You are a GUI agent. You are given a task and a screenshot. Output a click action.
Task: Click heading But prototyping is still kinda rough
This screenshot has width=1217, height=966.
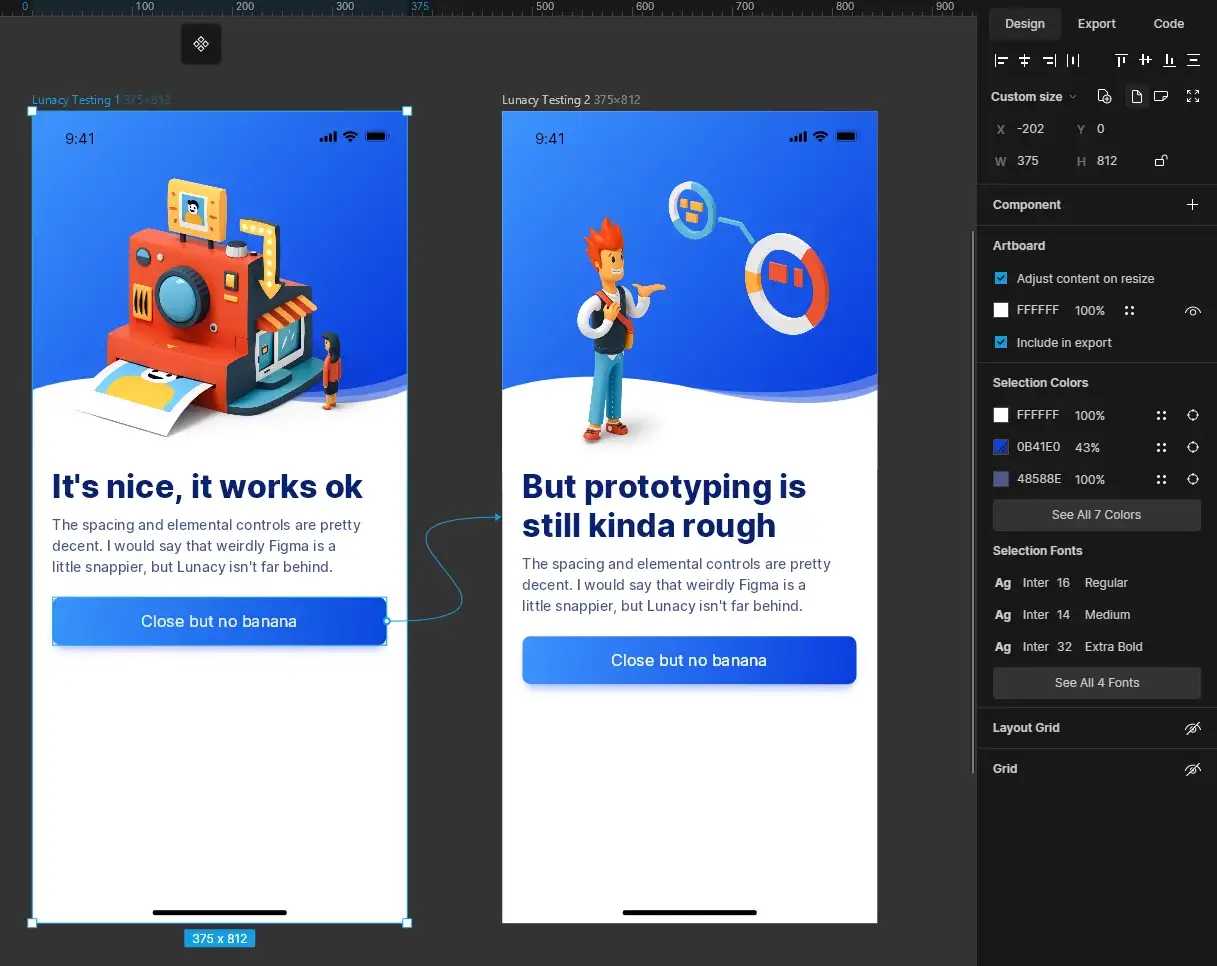pyautogui.click(x=664, y=506)
